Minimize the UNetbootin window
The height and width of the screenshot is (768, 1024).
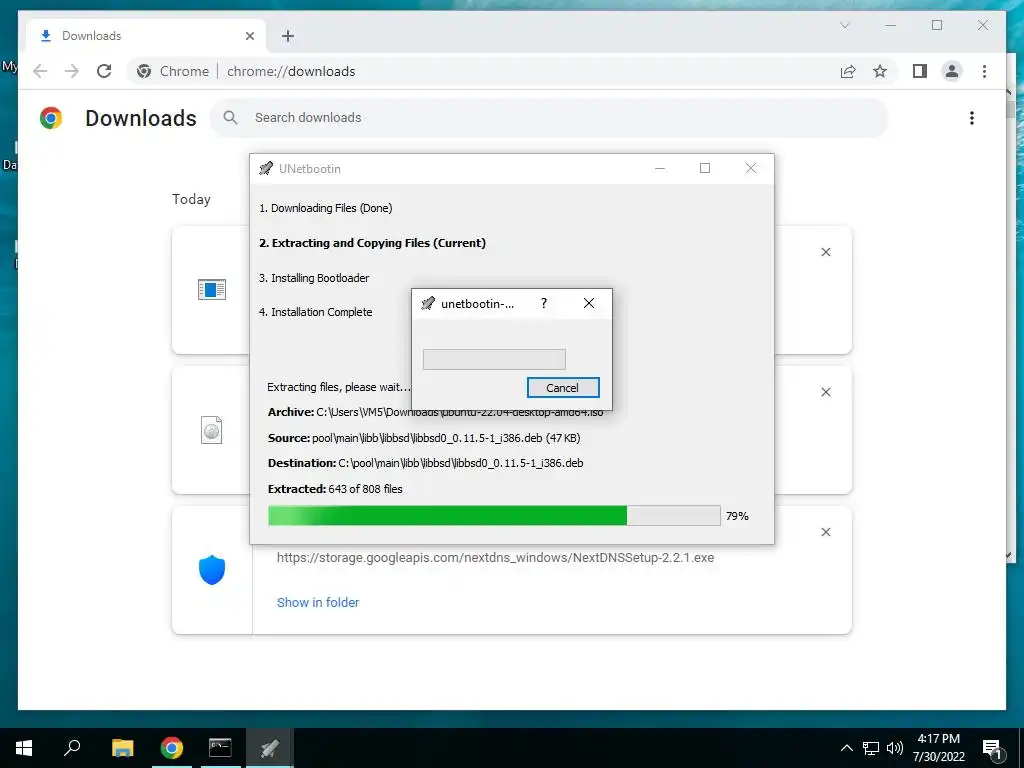pyautogui.click(x=660, y=168)
